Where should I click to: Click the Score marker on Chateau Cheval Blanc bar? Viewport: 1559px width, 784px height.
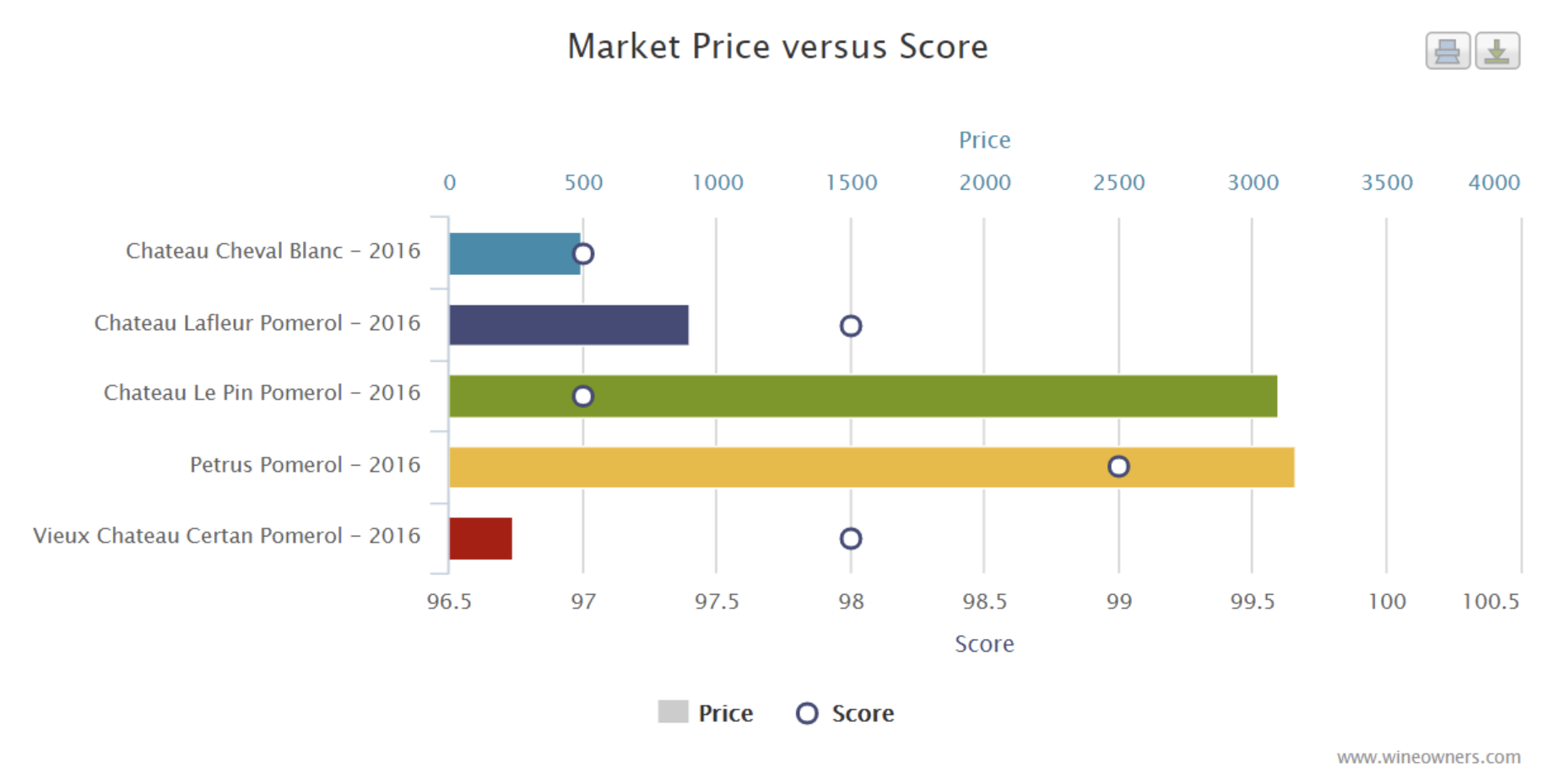[x=583, y=253]
